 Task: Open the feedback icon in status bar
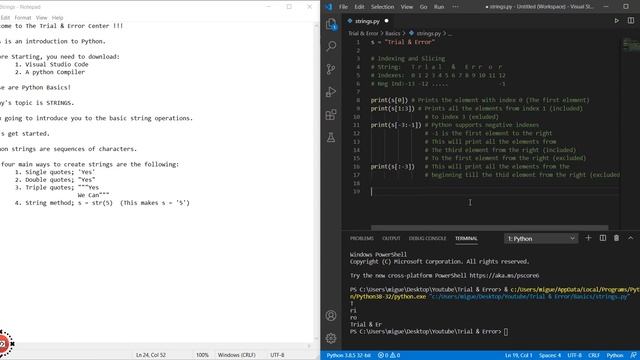coord(633,355)
